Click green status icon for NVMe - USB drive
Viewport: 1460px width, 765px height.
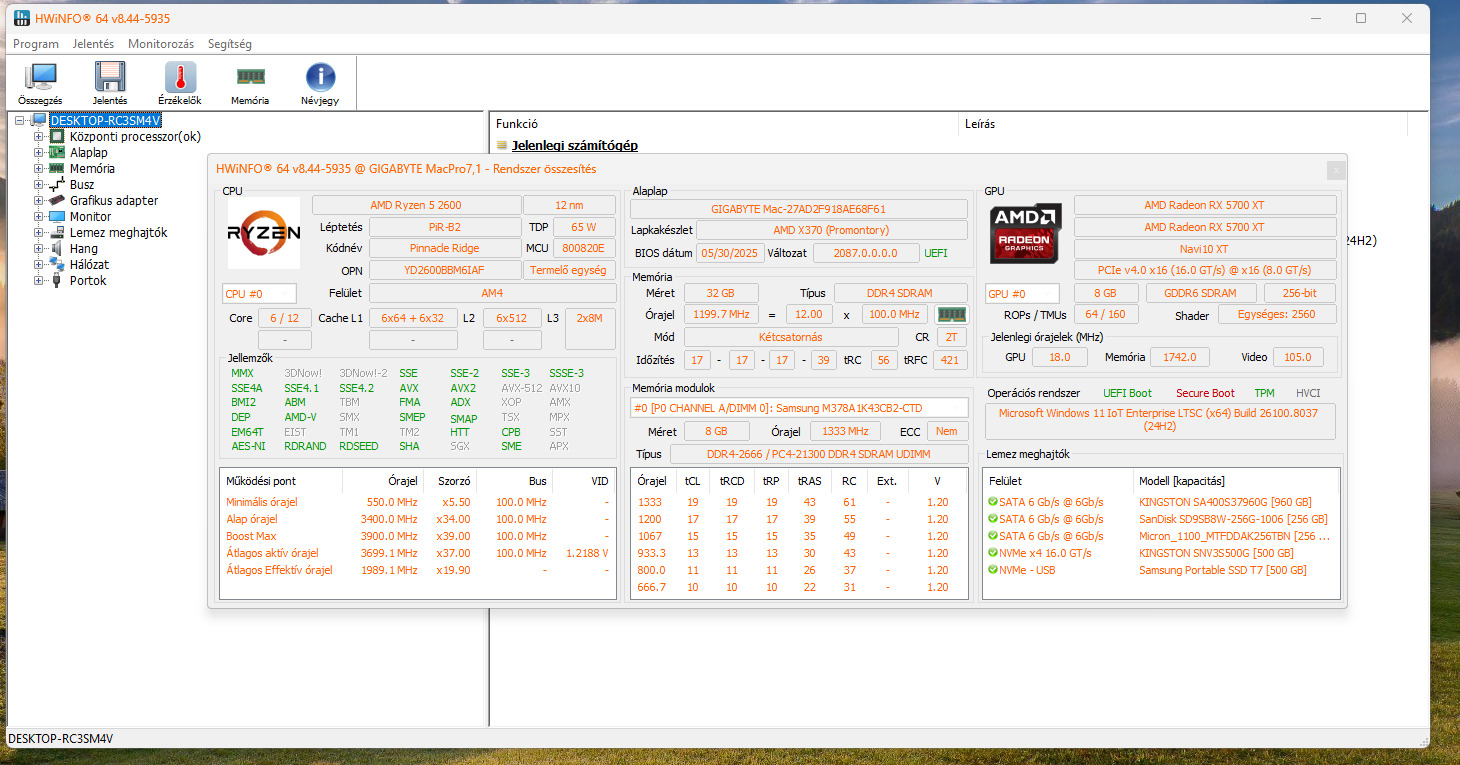point(992,570)
